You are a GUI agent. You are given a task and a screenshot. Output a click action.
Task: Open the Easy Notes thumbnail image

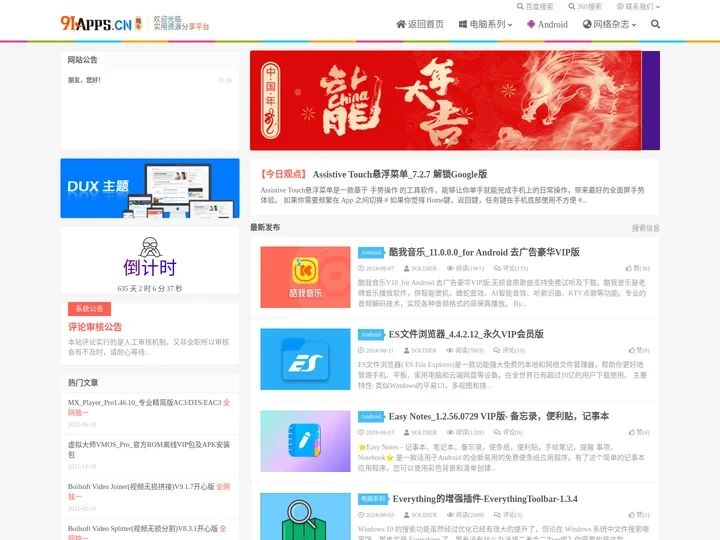[x=305, y=441]
